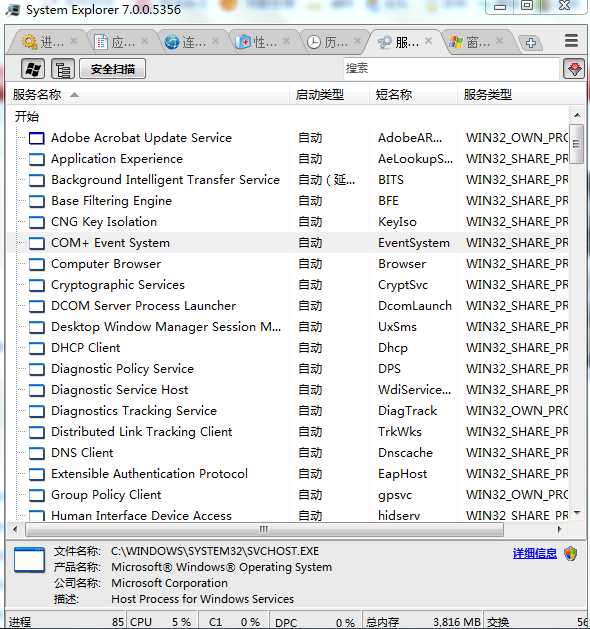This screenshot has height=629, width=590.
Task: Open the hamburger main menu
Action: click(571, 41)
